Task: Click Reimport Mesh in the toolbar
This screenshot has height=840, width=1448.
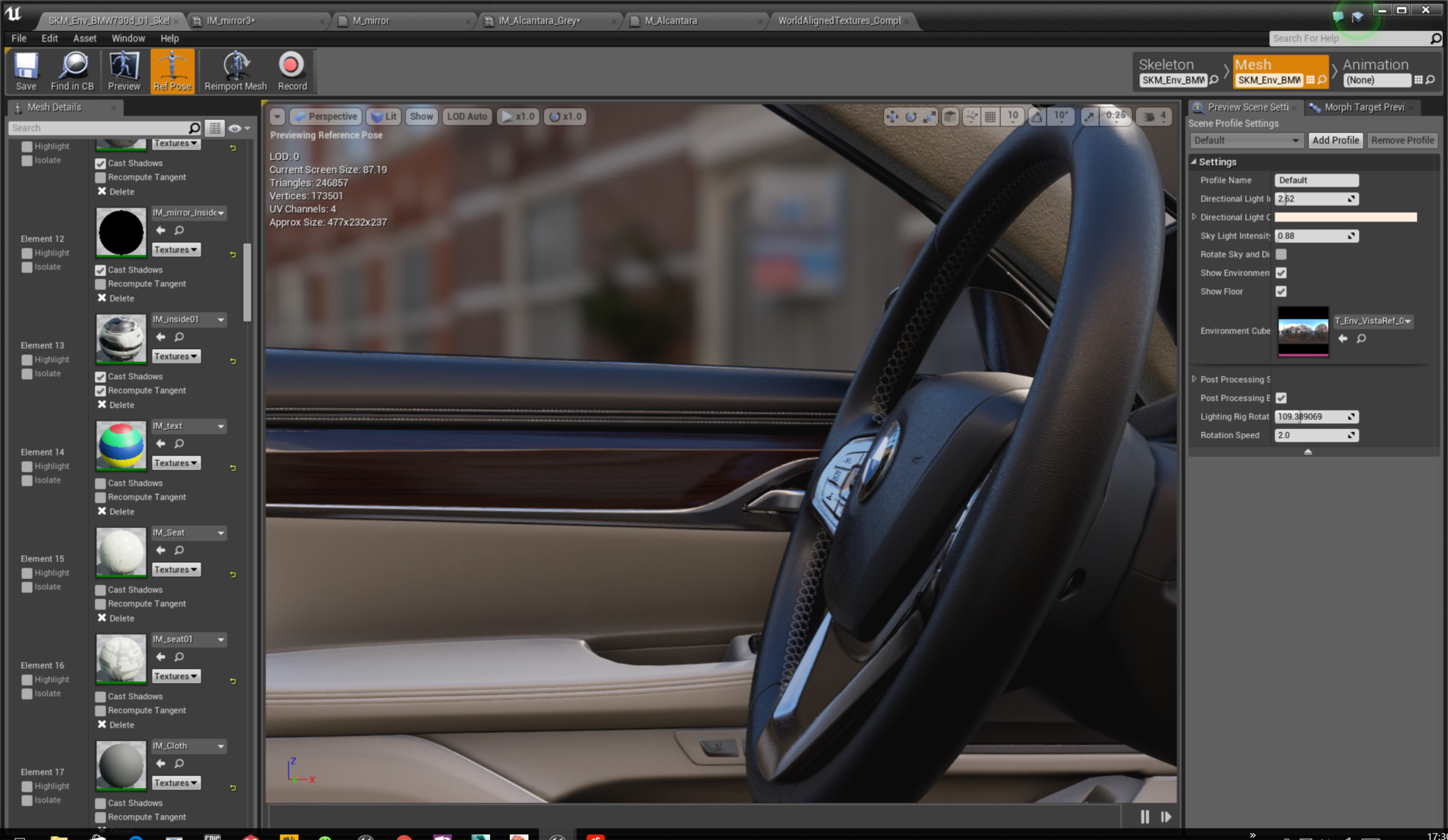Action: 235,70
